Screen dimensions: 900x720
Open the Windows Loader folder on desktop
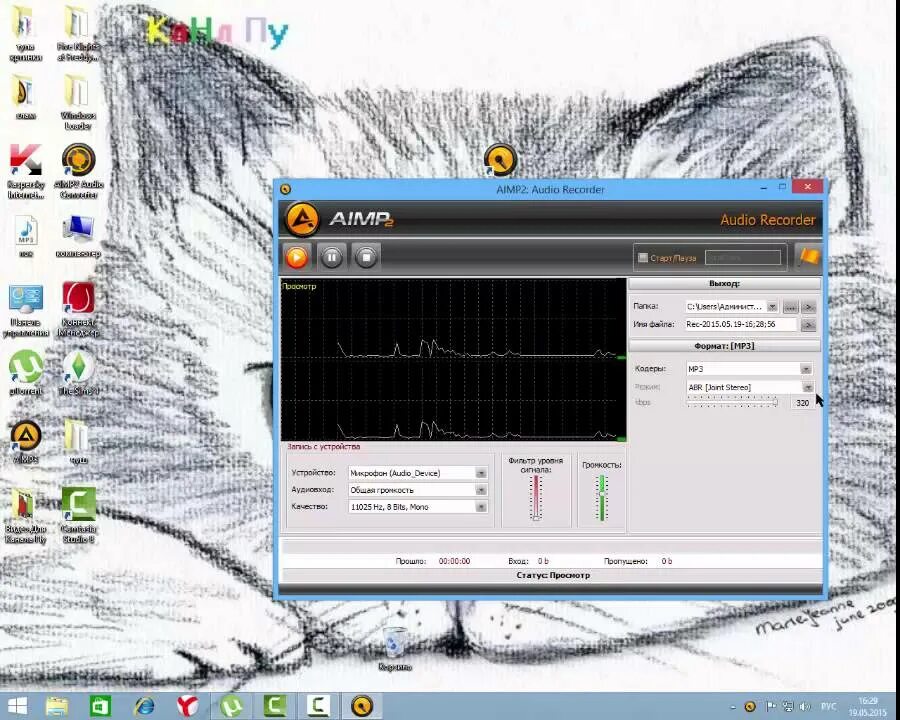pyautogui.click(x=77, y=103)
